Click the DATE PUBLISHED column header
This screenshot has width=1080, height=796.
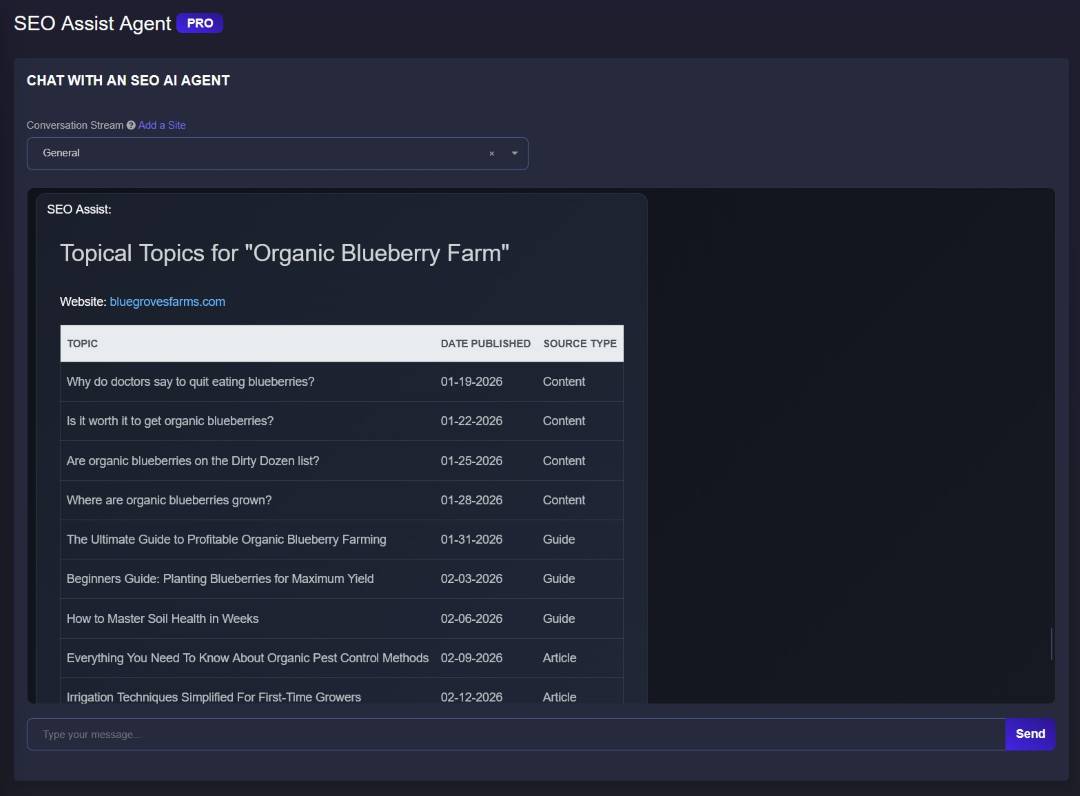(486, 344)
